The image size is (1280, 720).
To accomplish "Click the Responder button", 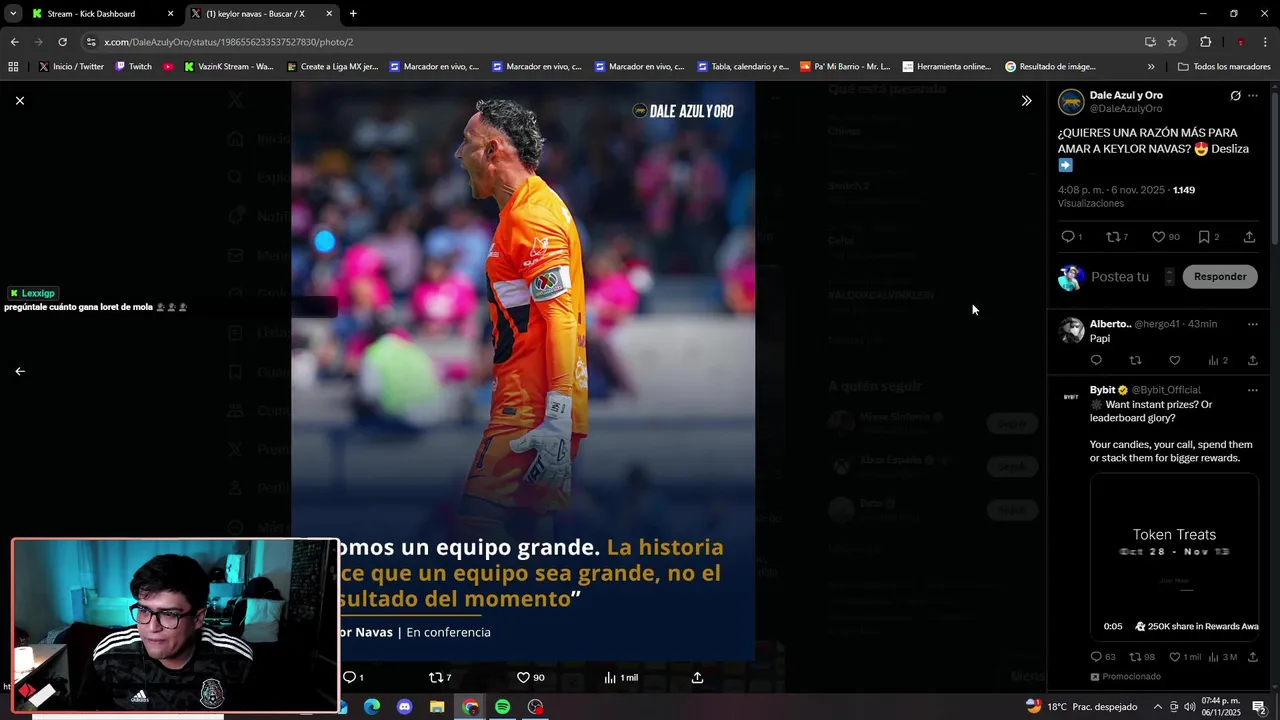I will point(1220,277).
